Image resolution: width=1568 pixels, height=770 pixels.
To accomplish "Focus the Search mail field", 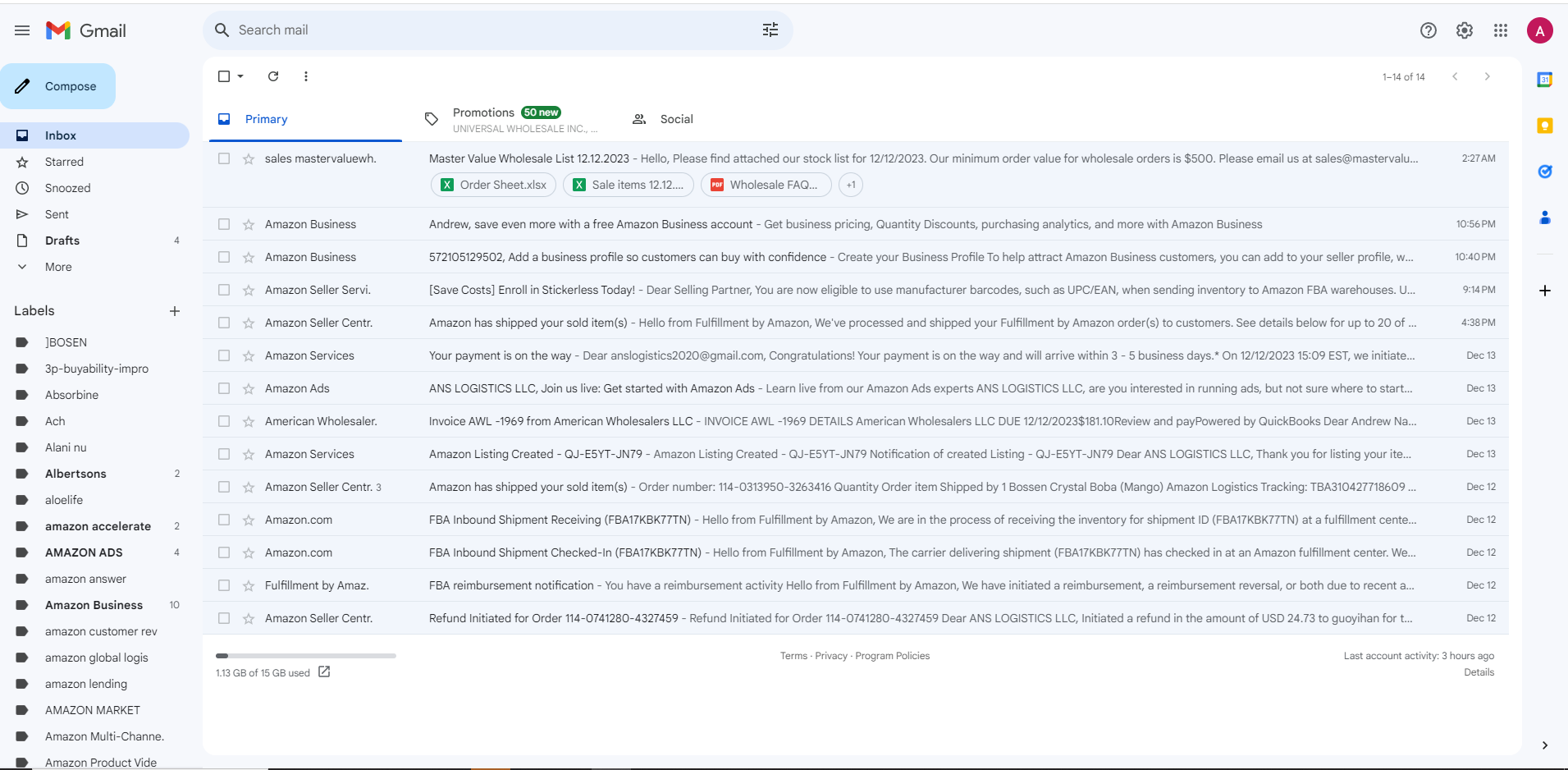I will click(497, 30).
